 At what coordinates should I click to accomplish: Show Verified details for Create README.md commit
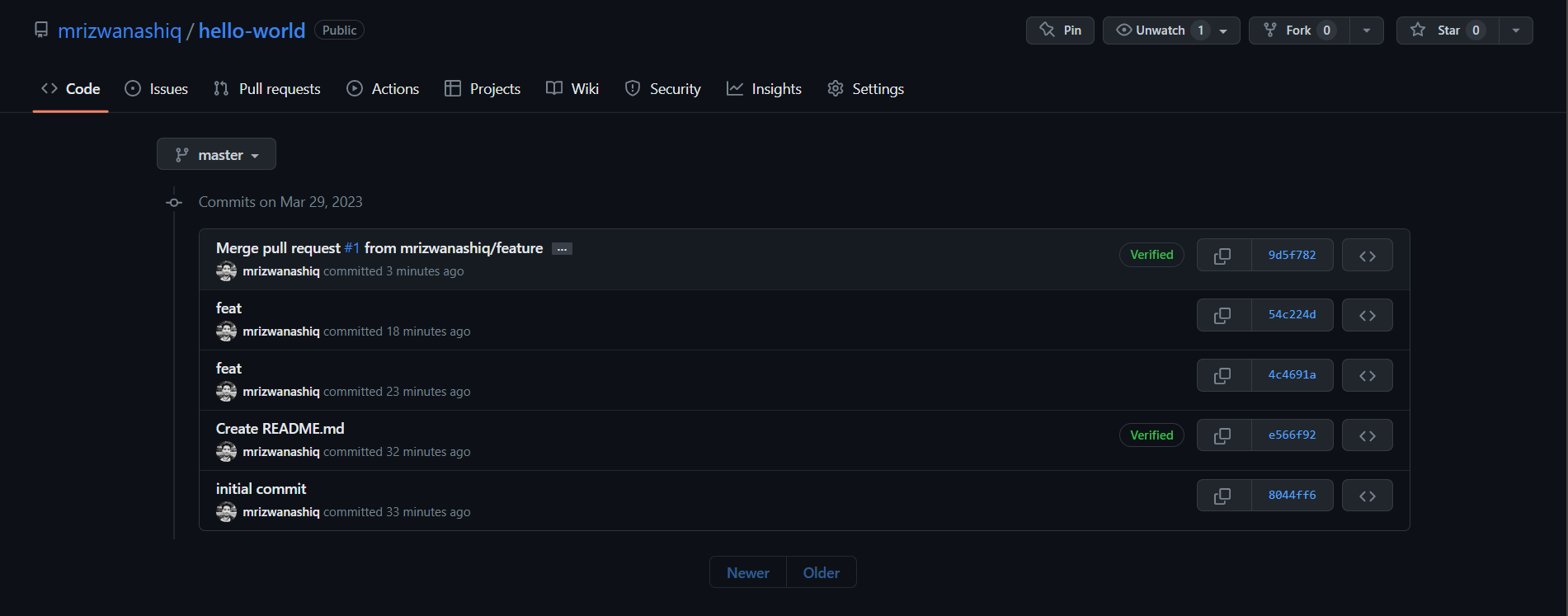pyautogui.click(x=1151, y=435)
